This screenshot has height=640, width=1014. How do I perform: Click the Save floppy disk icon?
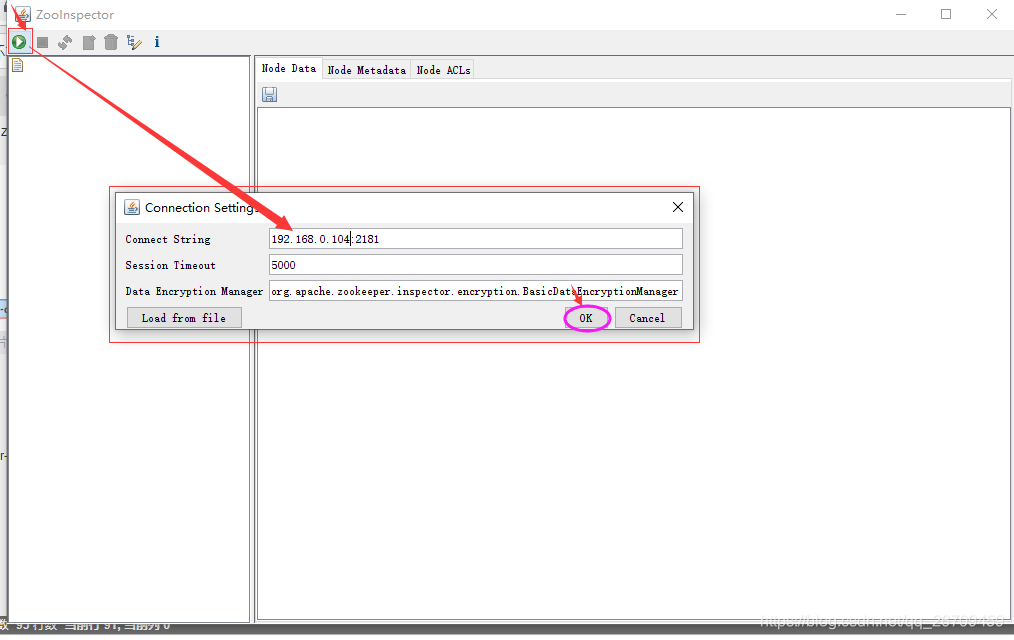[x=269, y=95]
